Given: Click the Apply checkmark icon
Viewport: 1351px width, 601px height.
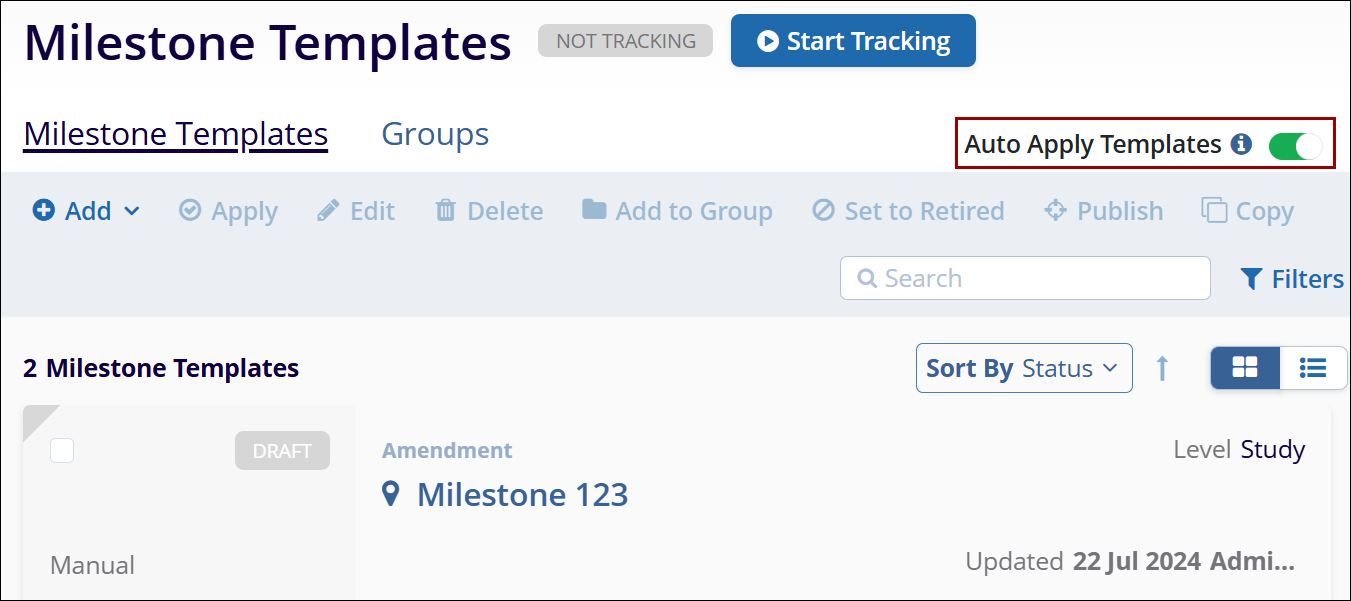Looking at the screenshot, I should [x=190, y=211].
